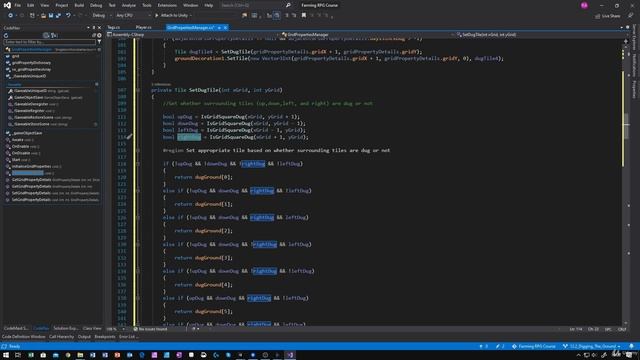Click in the Spade filter text box
Screen dimensions: 640x360
click(x=49, y=42)
